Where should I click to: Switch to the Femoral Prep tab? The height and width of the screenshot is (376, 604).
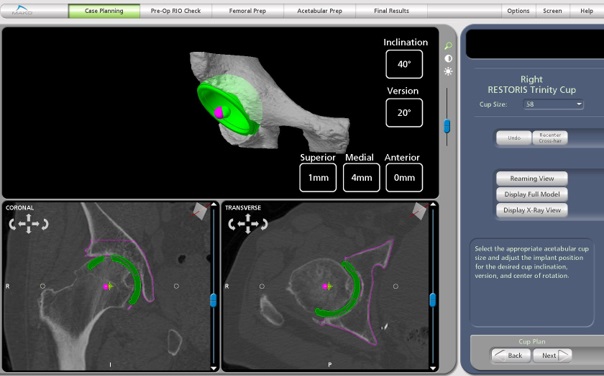click(247, 11)
